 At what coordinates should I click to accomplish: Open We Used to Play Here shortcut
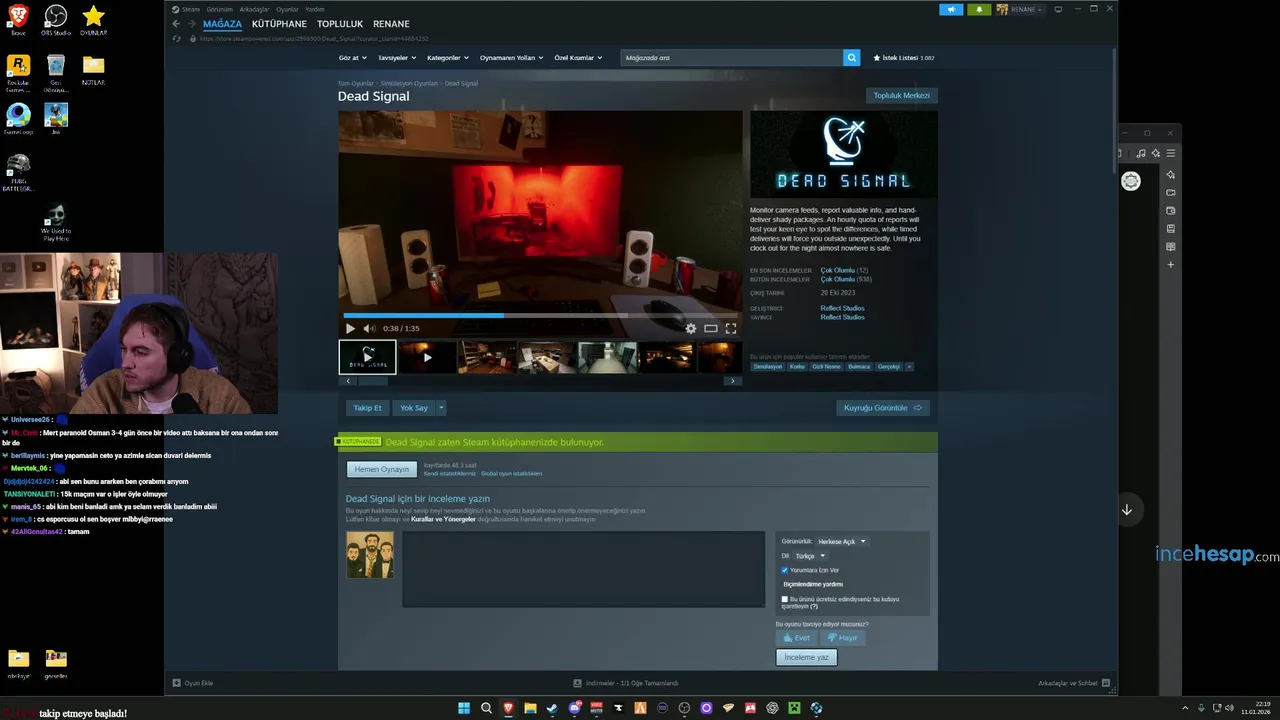click(56, 223)
